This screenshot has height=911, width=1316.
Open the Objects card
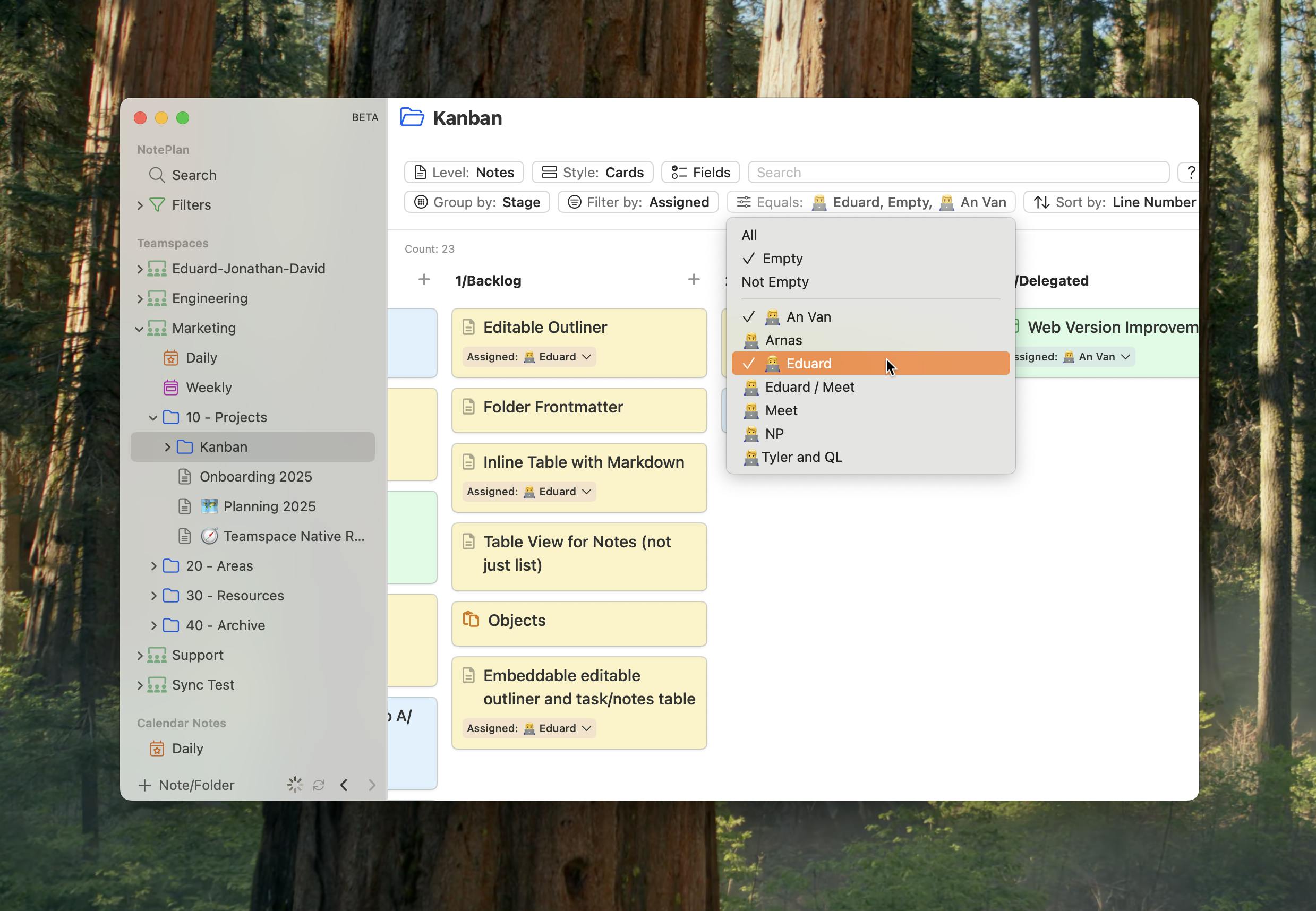(x=579, y=623)
